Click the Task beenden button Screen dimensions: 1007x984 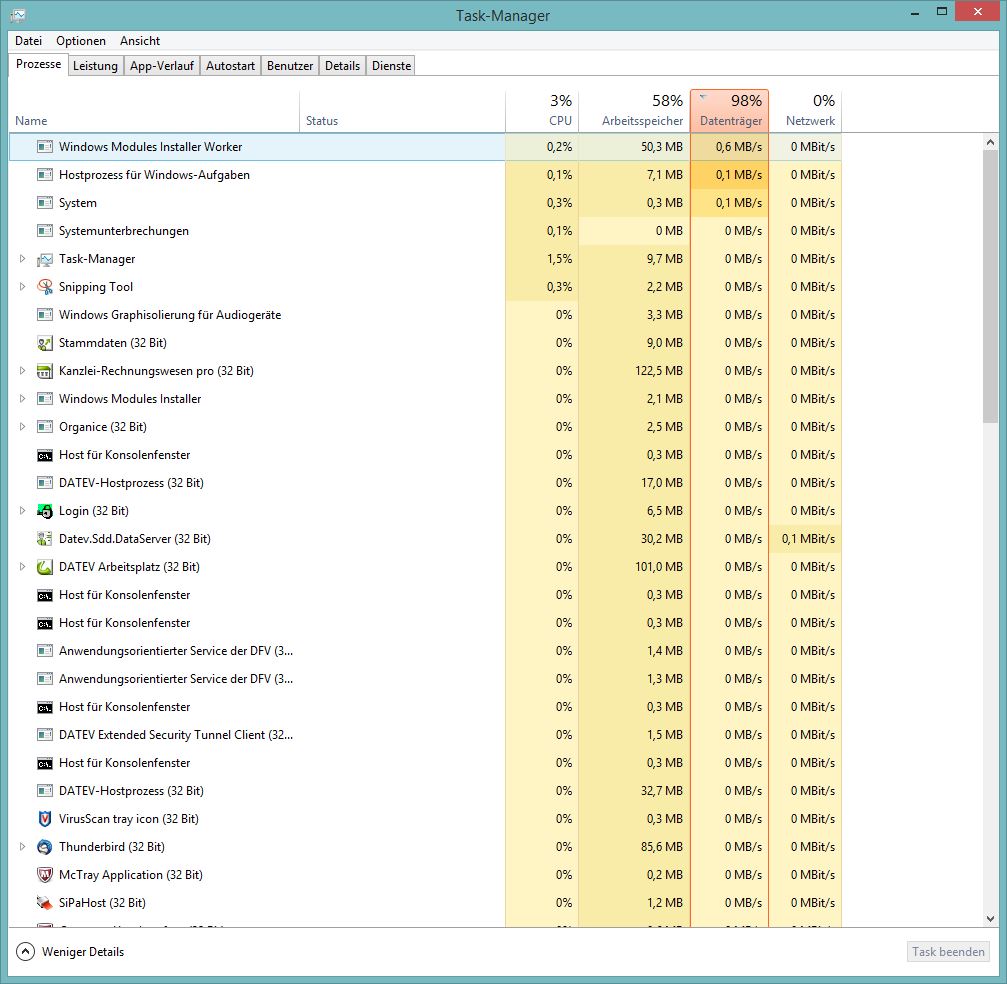pyautogui.click(x=948, y=951)
